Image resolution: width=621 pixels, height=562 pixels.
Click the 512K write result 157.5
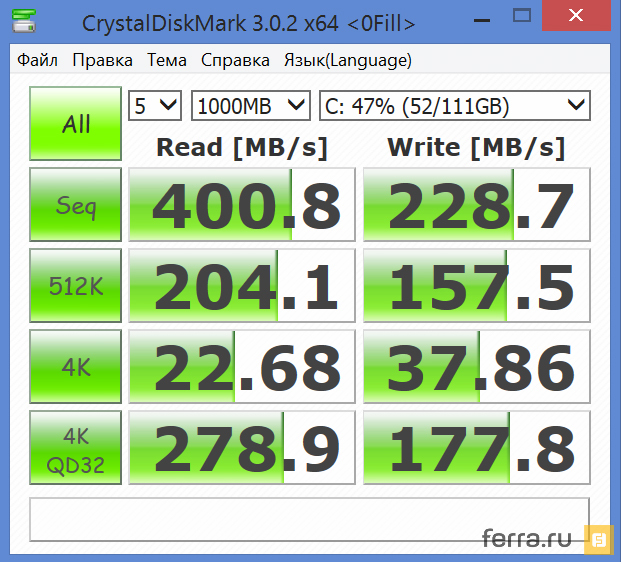click(477, 286)
